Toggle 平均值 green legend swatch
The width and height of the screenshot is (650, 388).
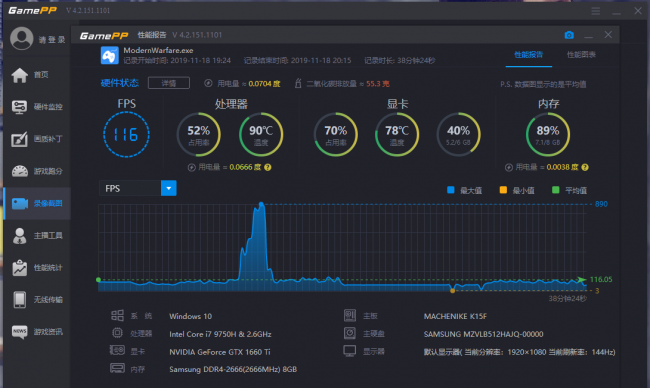pyautogui.click(x=556, y=190)
